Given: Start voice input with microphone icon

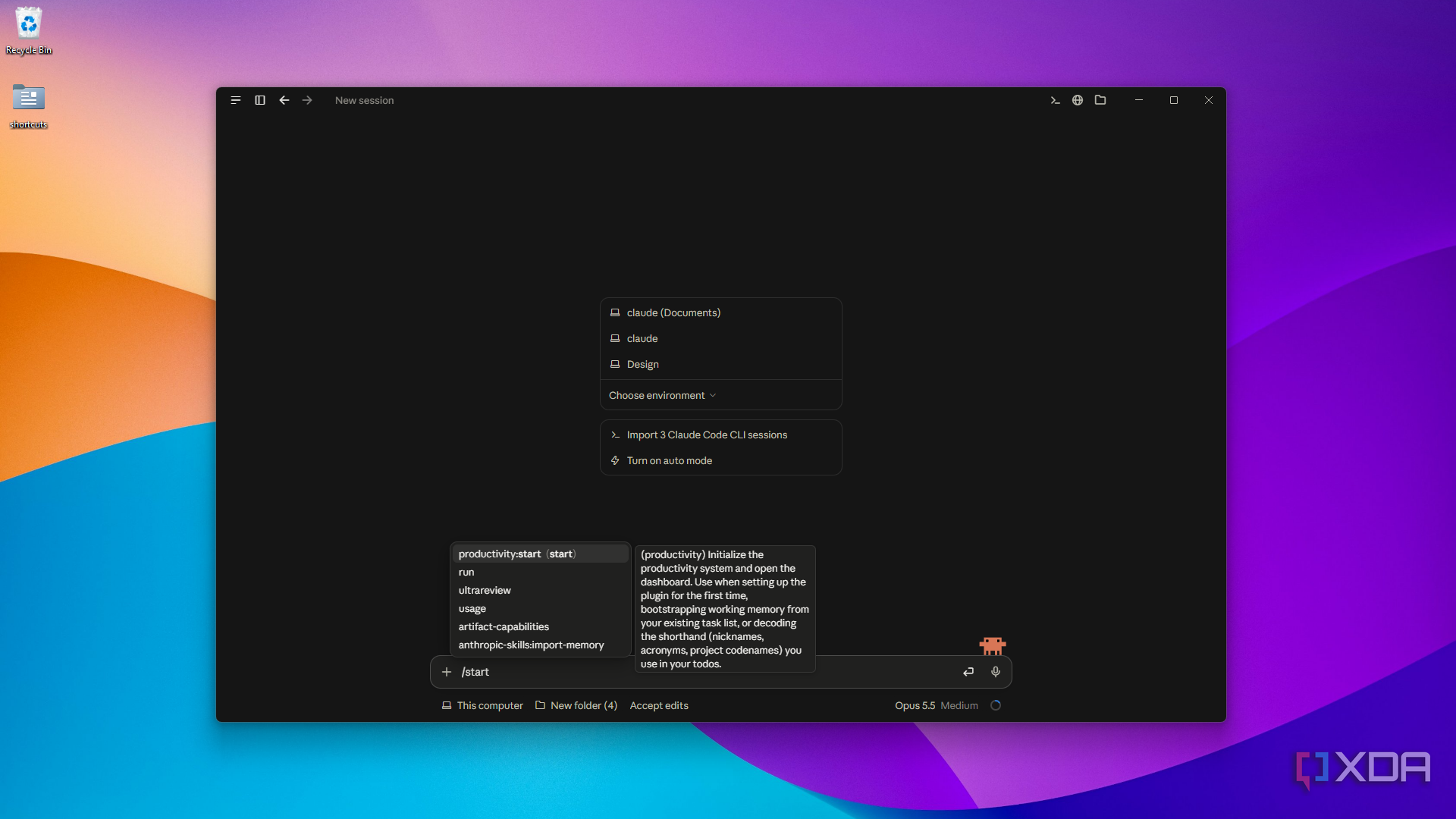Looking at the screenshot, I should coord(996,672).
